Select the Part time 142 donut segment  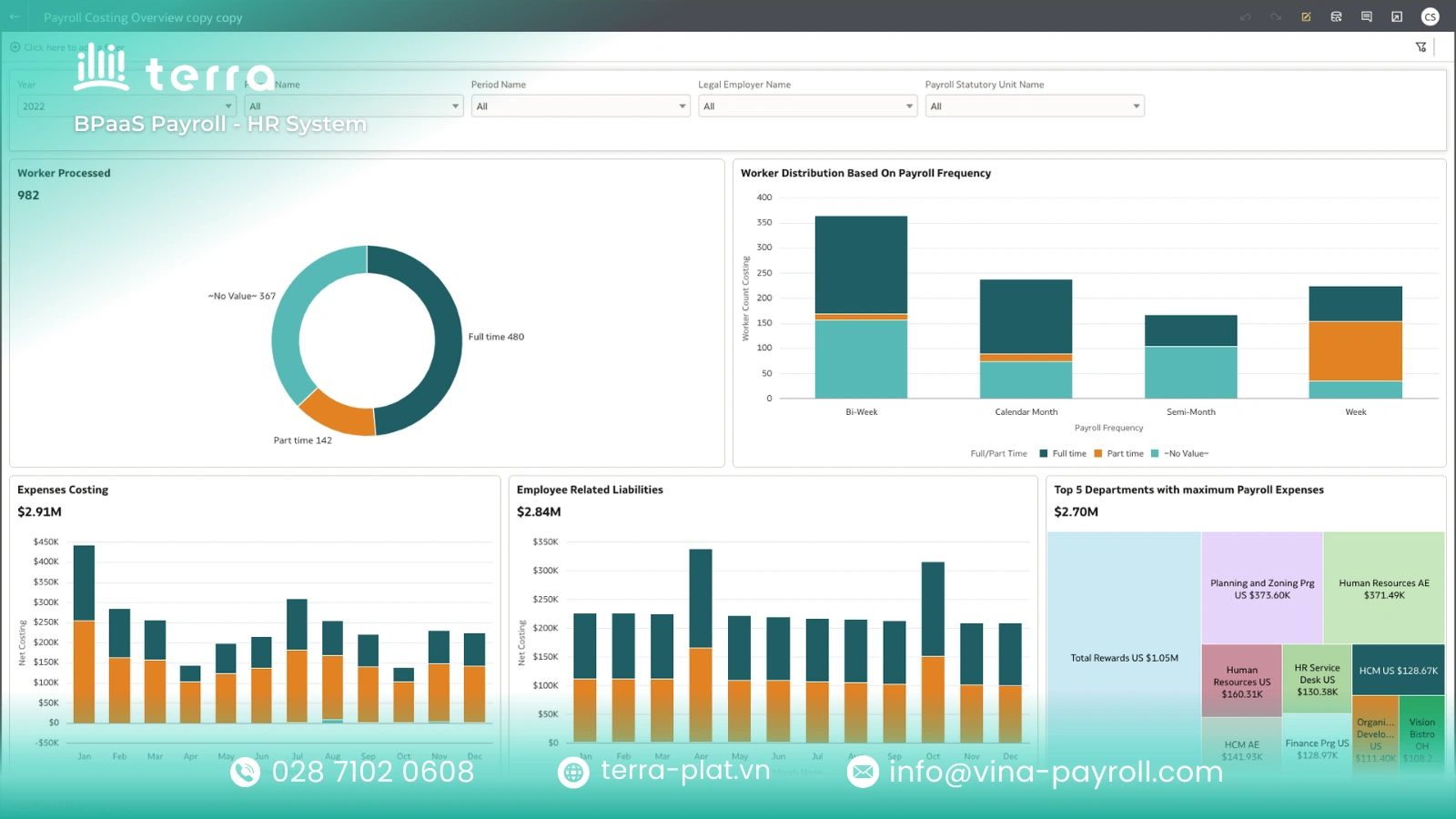339,415
